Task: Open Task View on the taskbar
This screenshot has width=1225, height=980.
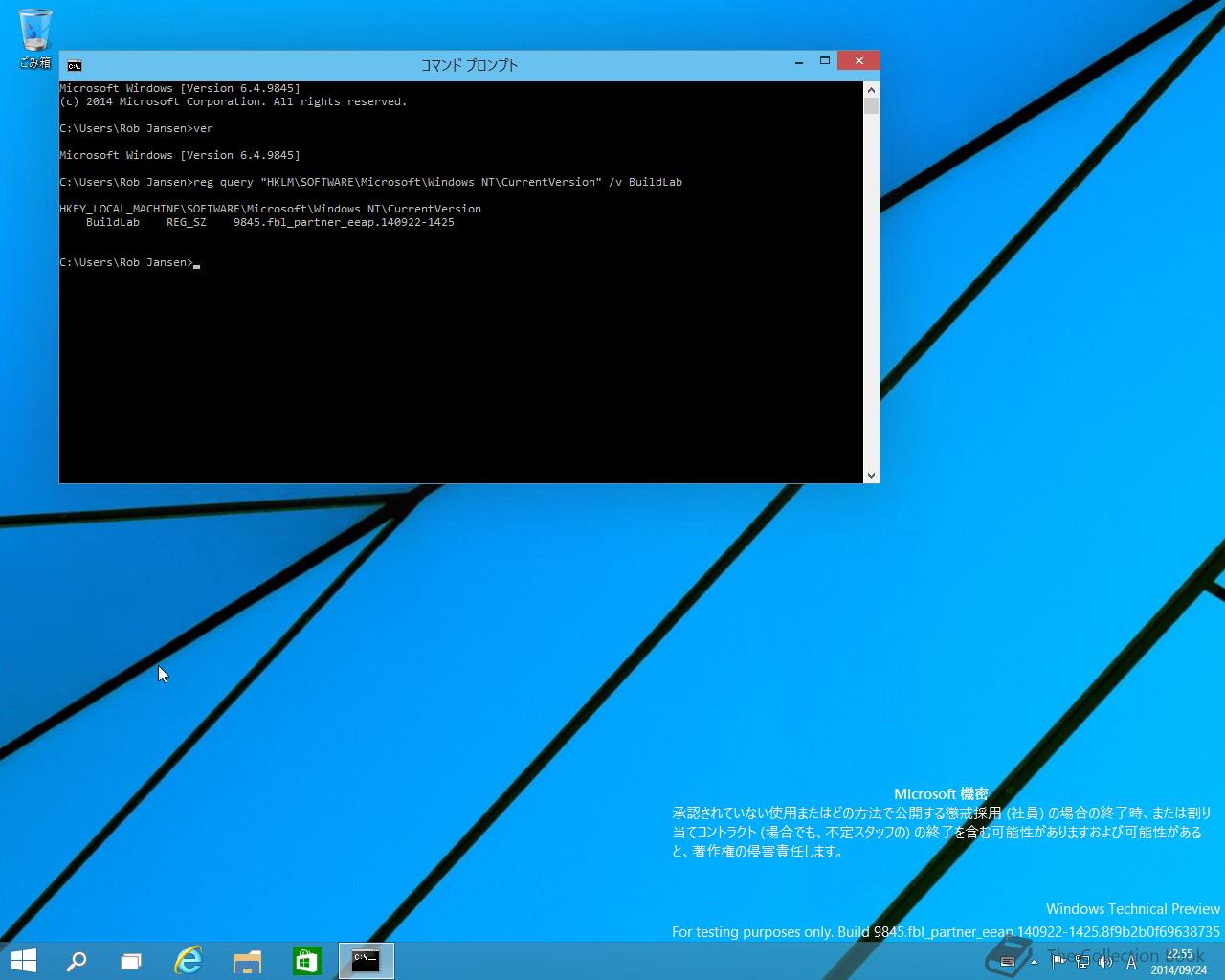Action: point(131,961)
